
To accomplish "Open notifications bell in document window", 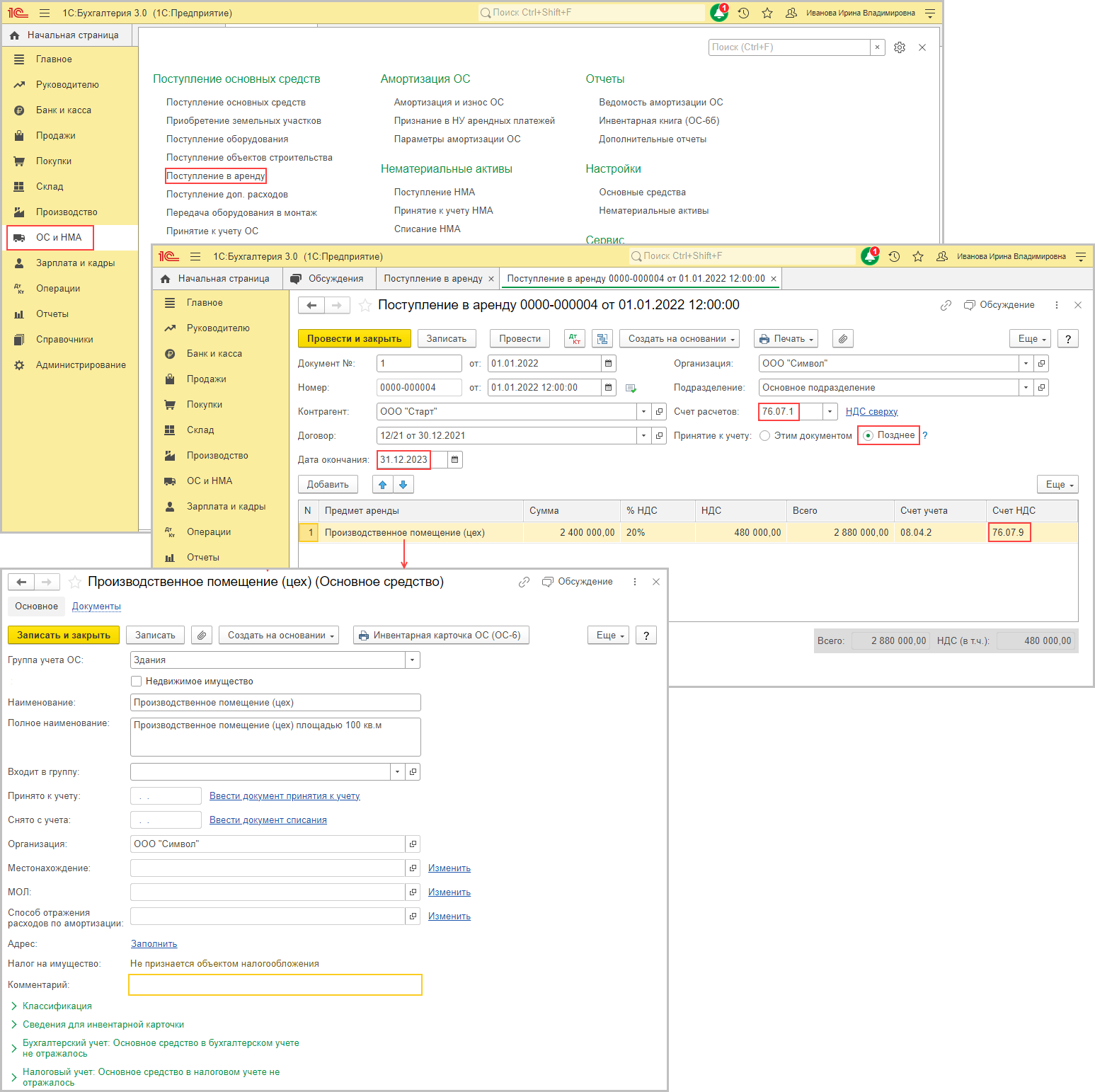I will coord(869,256).
